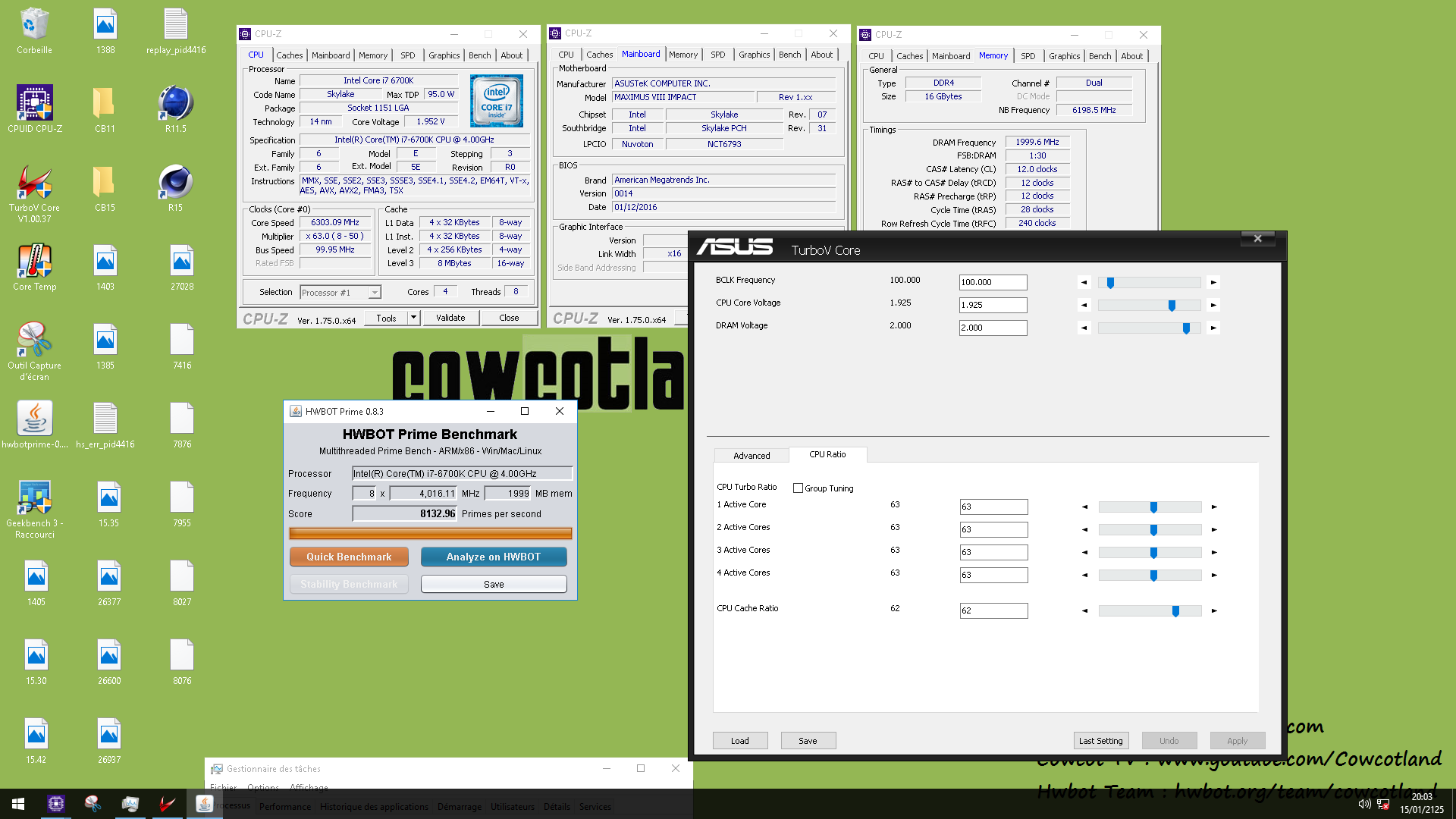Click Last Setting button in TurboV Core
The width and height of the screenshot is (1456, 819).
1101,741
